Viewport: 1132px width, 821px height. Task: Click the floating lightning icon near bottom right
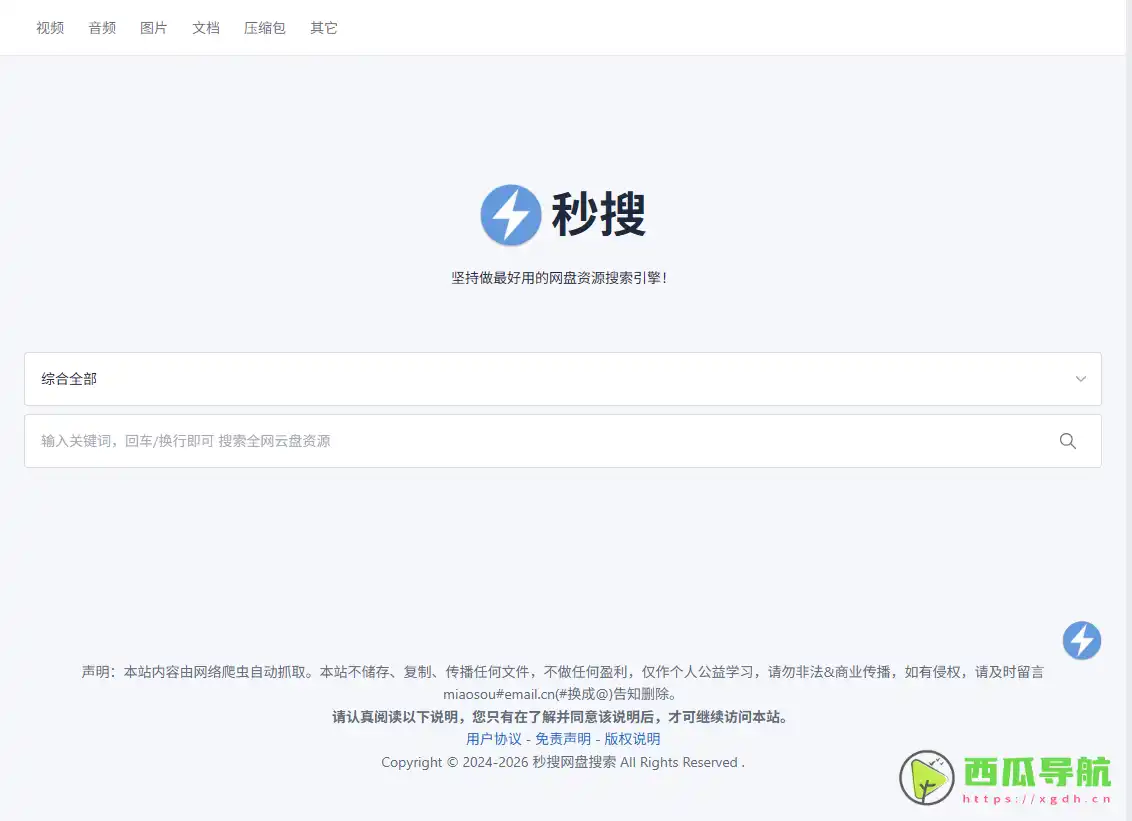click(1081, 642)
